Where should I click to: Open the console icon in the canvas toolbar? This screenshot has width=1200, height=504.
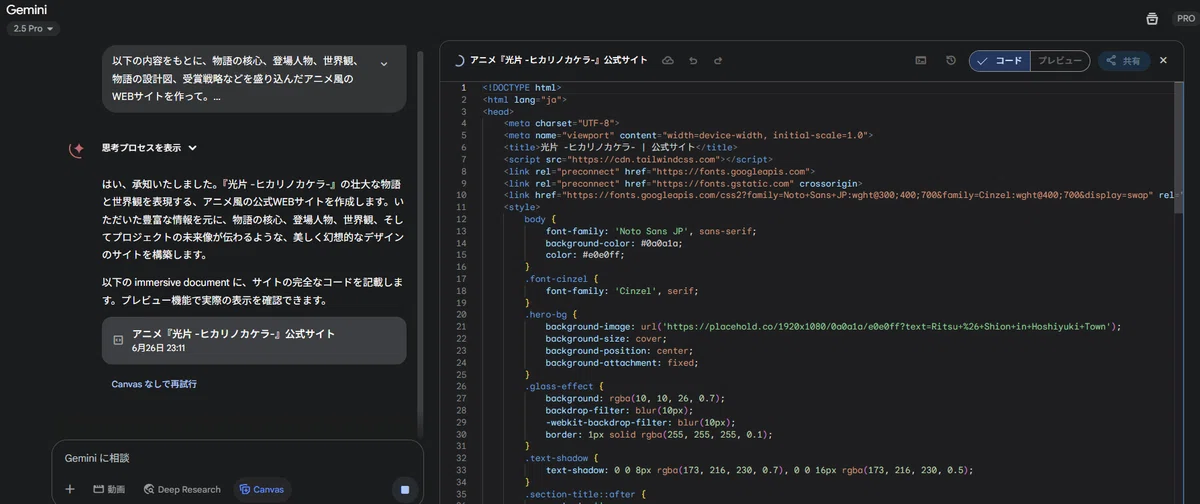point(921,61)
